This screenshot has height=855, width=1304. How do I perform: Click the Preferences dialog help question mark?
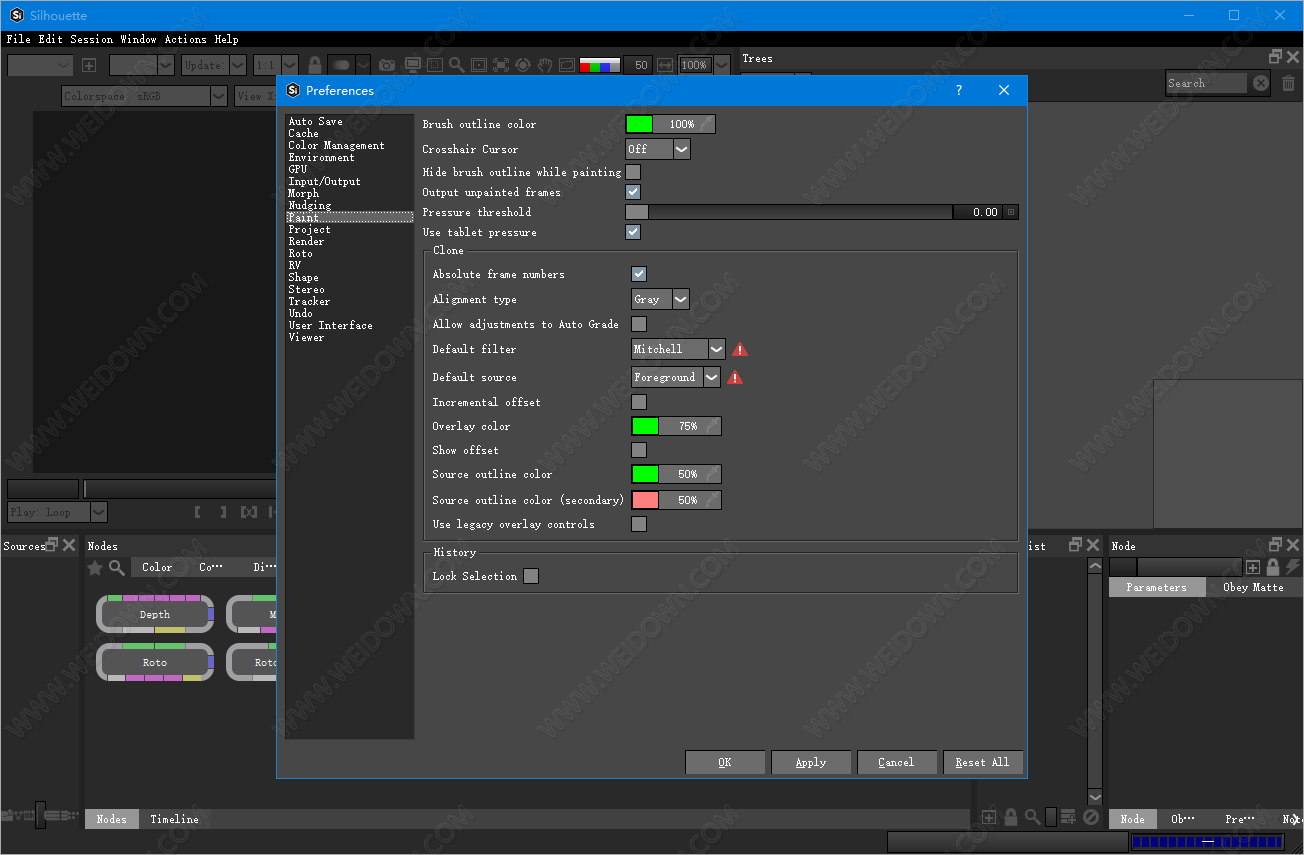(959, 90)
